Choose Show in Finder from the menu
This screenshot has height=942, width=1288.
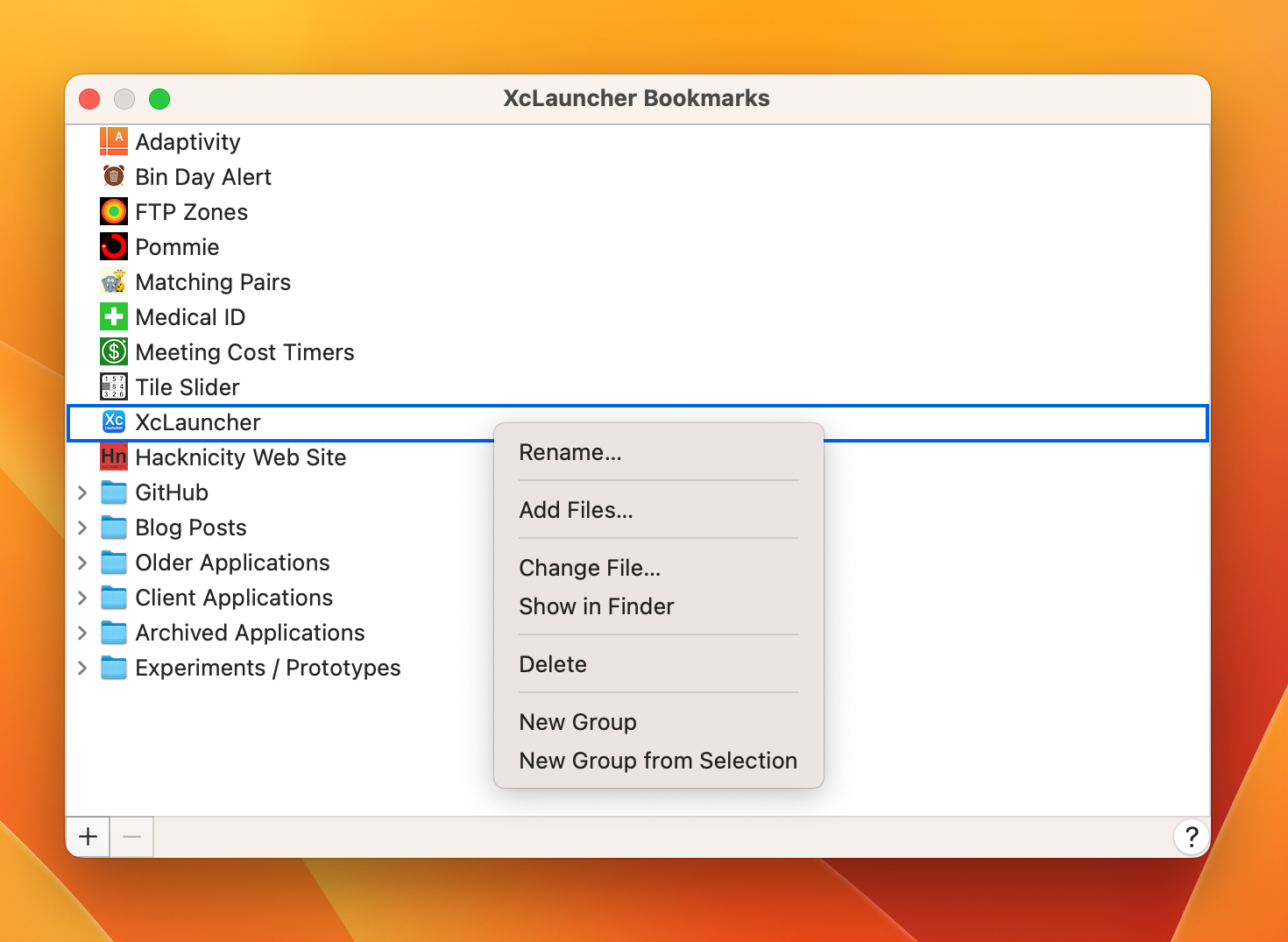[x=597, y=606]
